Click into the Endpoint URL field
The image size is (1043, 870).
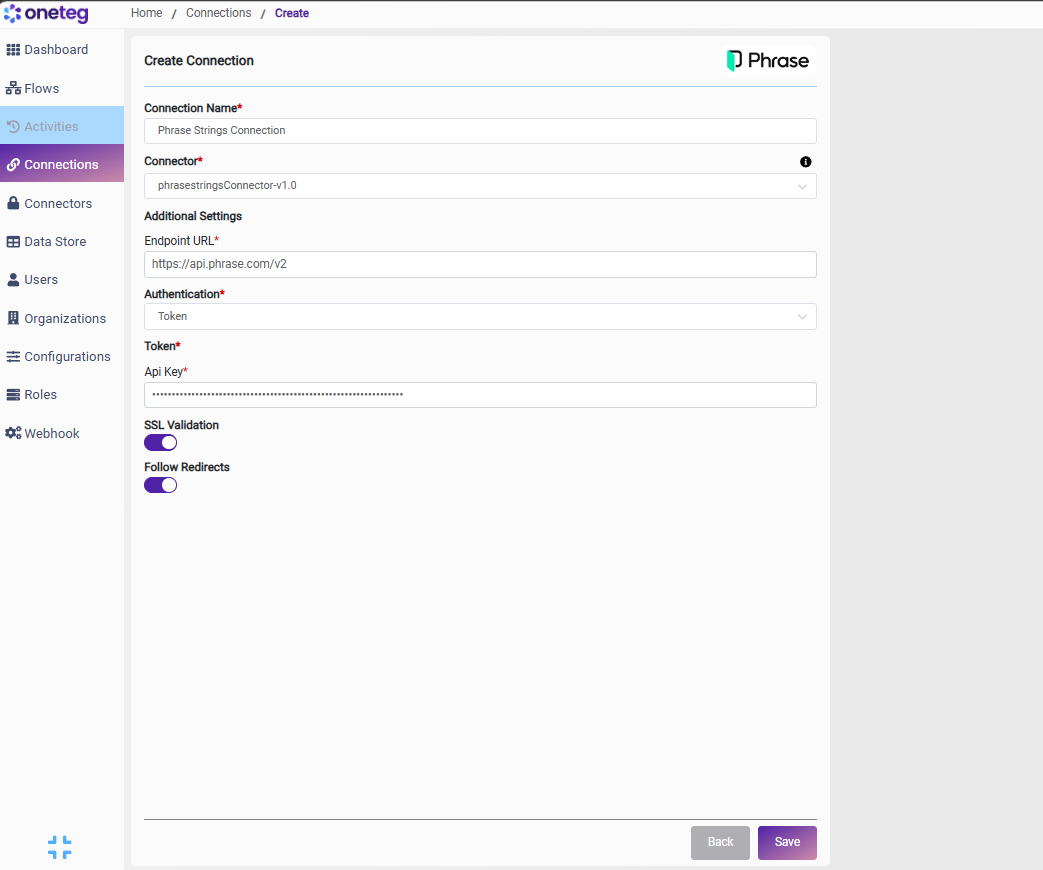pos(480,264)
